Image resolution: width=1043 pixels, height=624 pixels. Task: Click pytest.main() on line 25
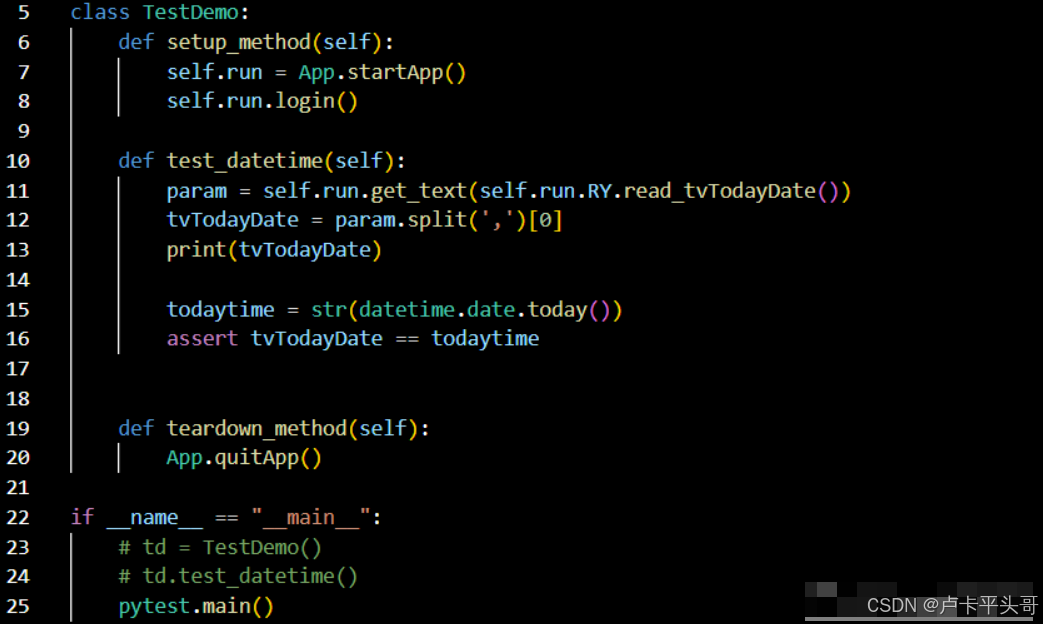tap(196, 606)
